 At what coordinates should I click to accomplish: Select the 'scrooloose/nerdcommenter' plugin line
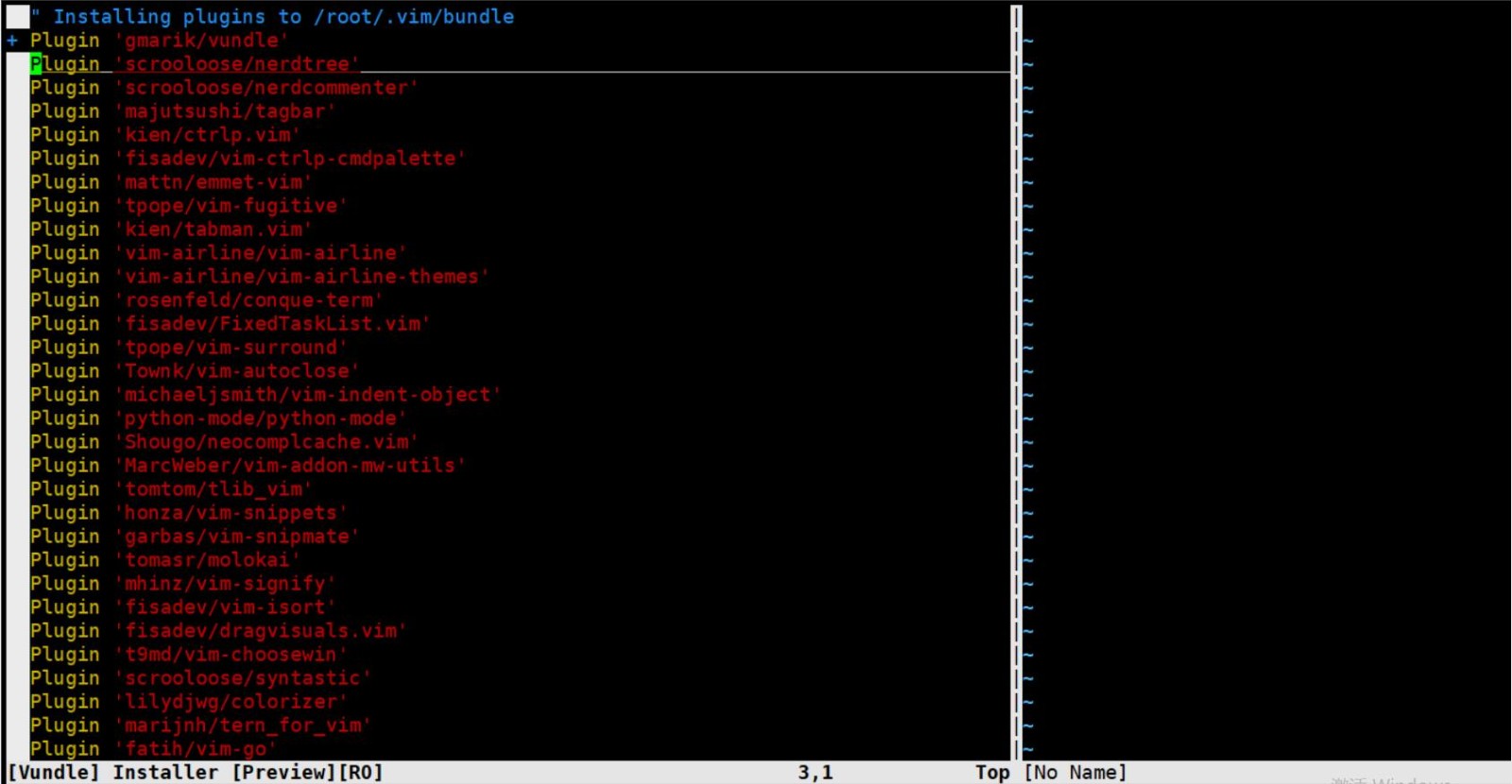224,88
